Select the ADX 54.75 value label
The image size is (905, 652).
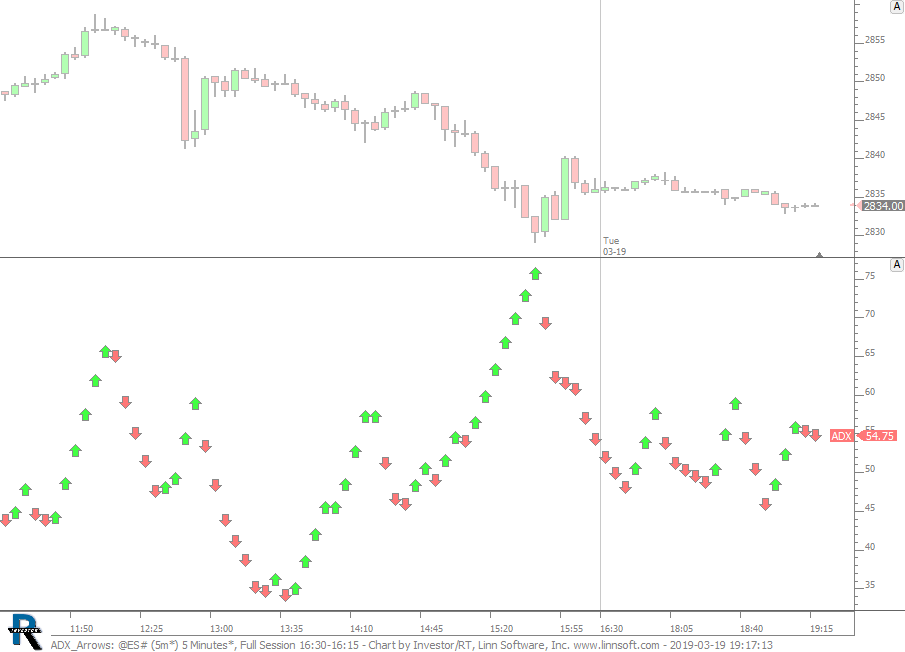coord(879,436)
